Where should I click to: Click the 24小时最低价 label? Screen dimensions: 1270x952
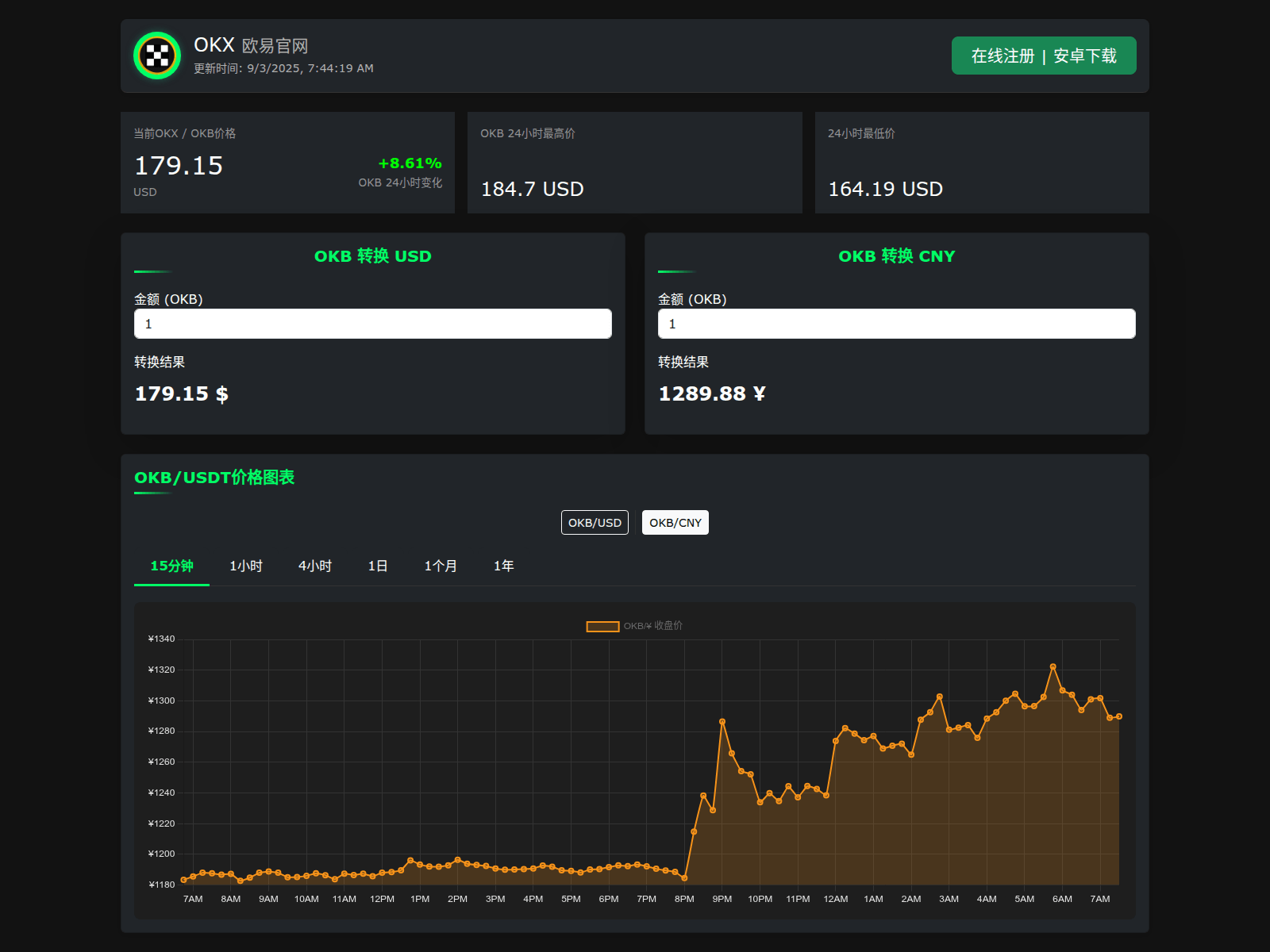861,133
